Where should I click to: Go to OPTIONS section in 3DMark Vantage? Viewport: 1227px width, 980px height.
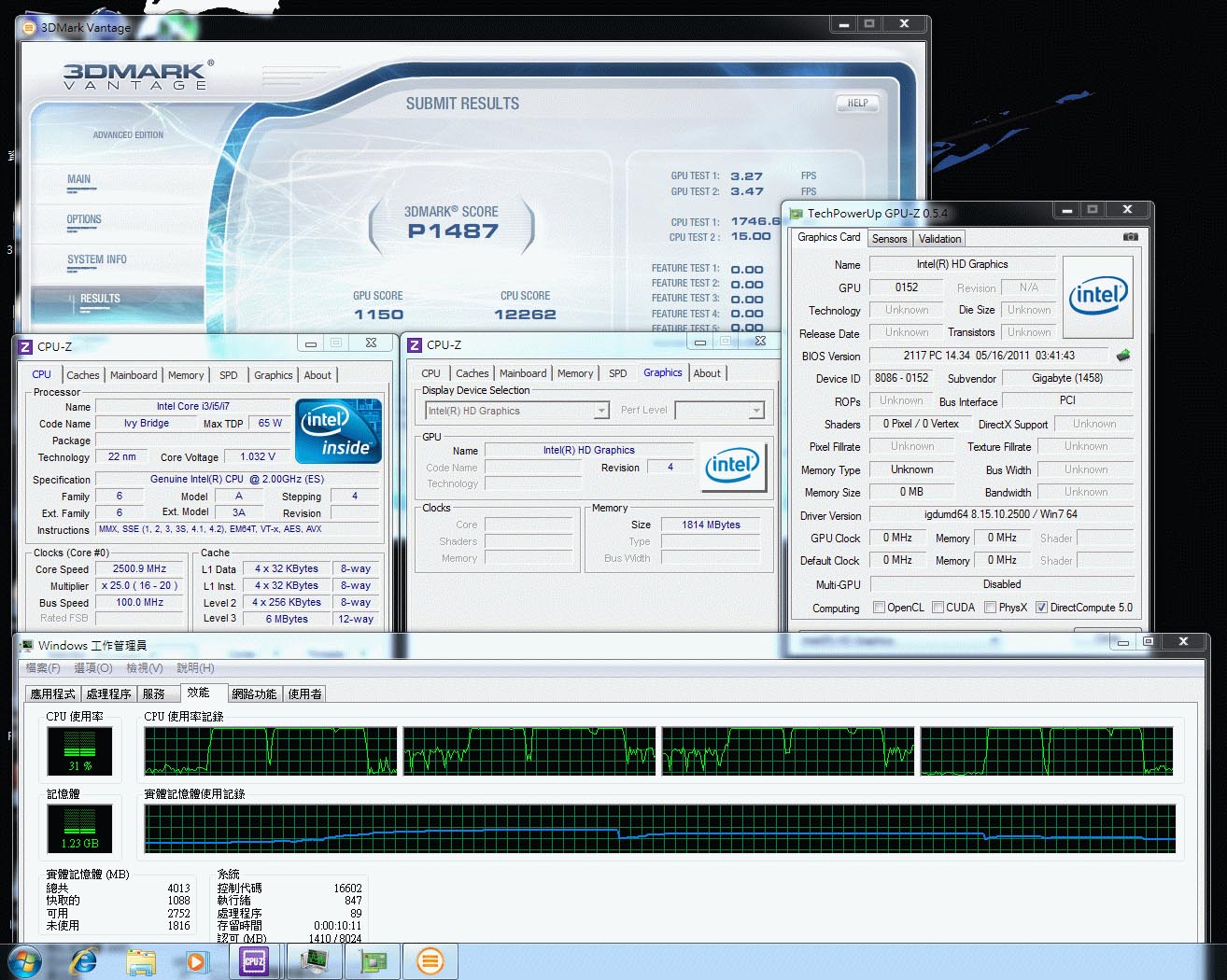click(84, 219)
